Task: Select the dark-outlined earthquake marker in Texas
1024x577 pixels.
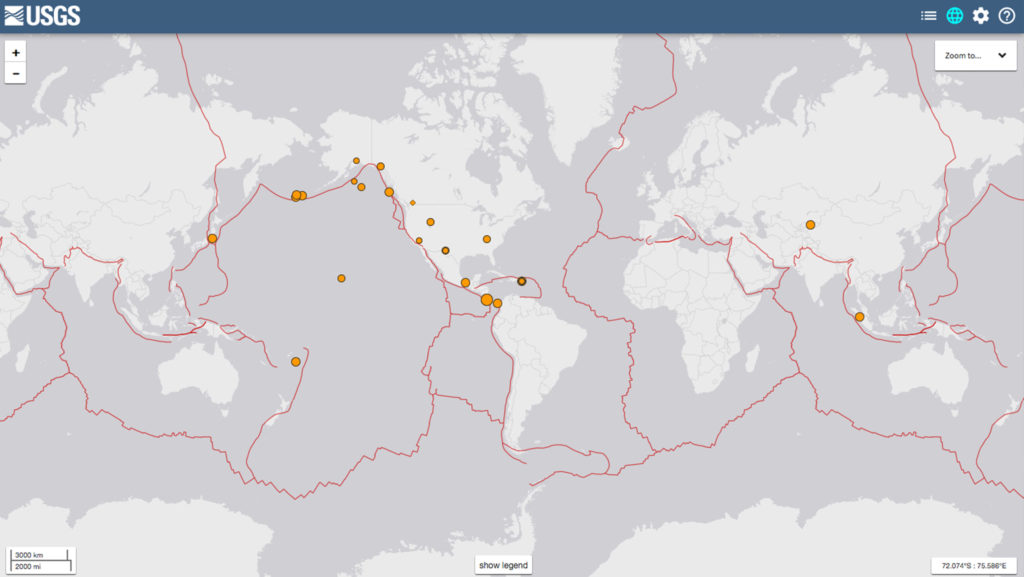Action: [445, 251]
